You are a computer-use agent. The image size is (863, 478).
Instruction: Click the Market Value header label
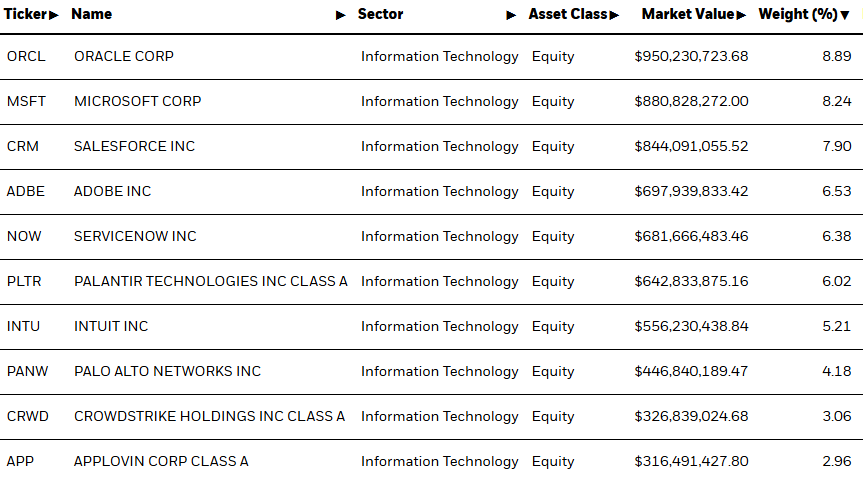point(688,14)
